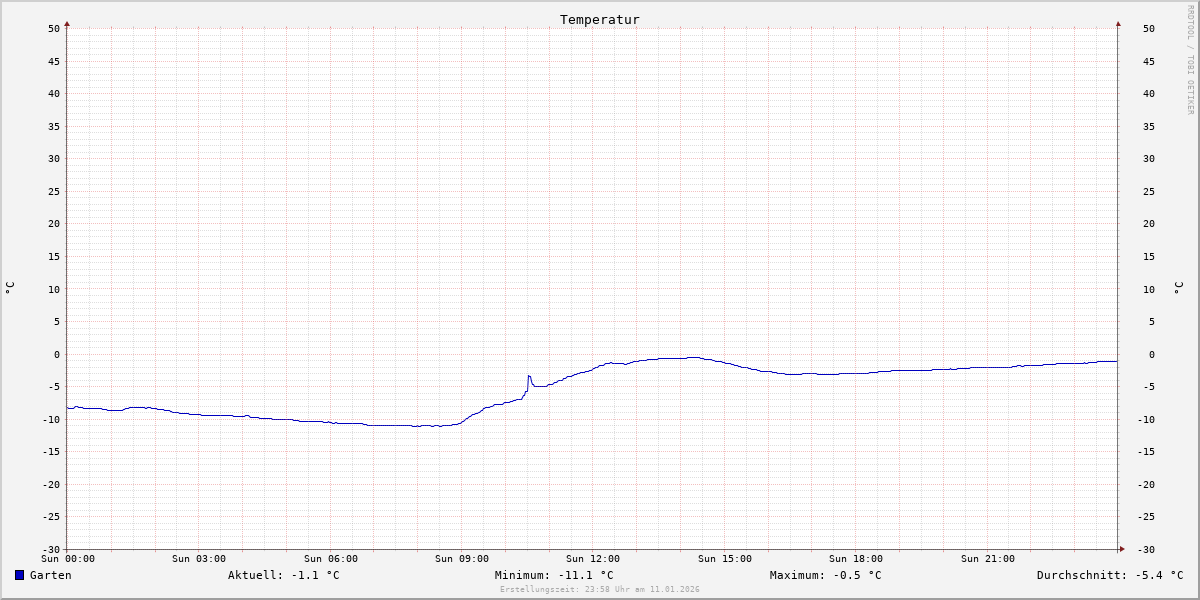1200x600 pixels.
Task: Click the Erstellungszeit timestamp footer text
Action: (x=600, y=590)
